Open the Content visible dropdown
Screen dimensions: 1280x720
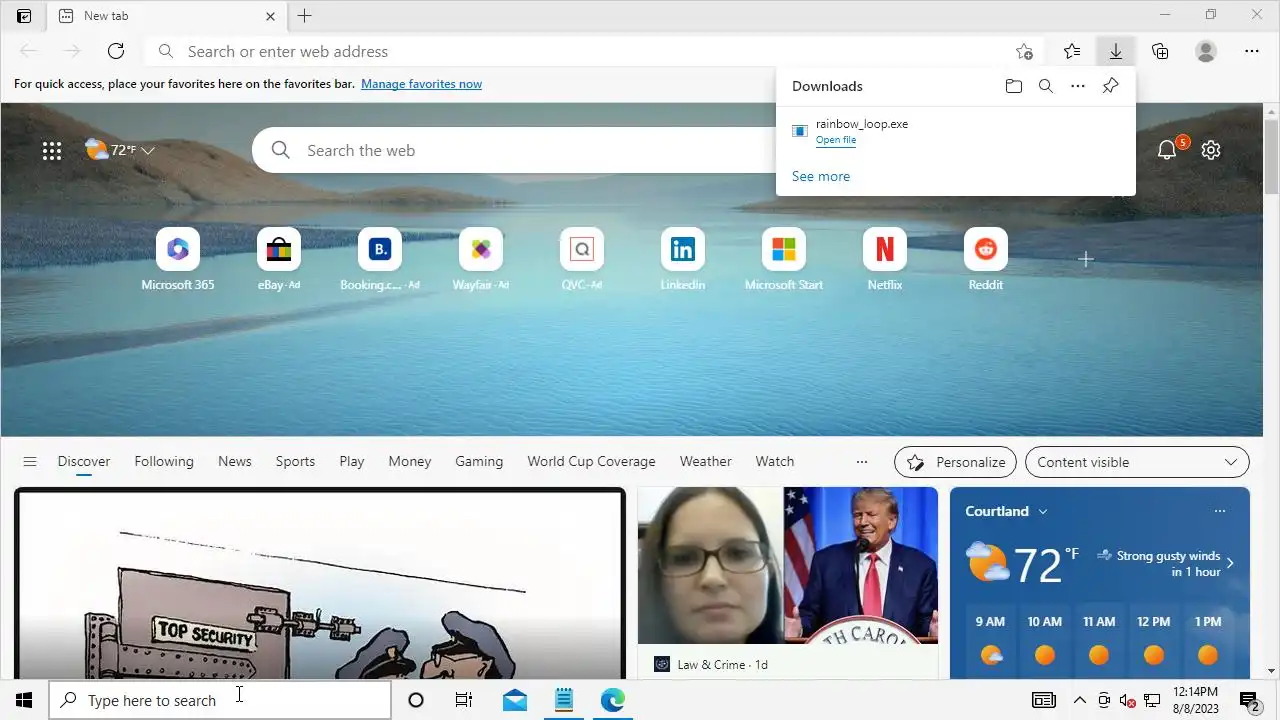pos(1137,462)
